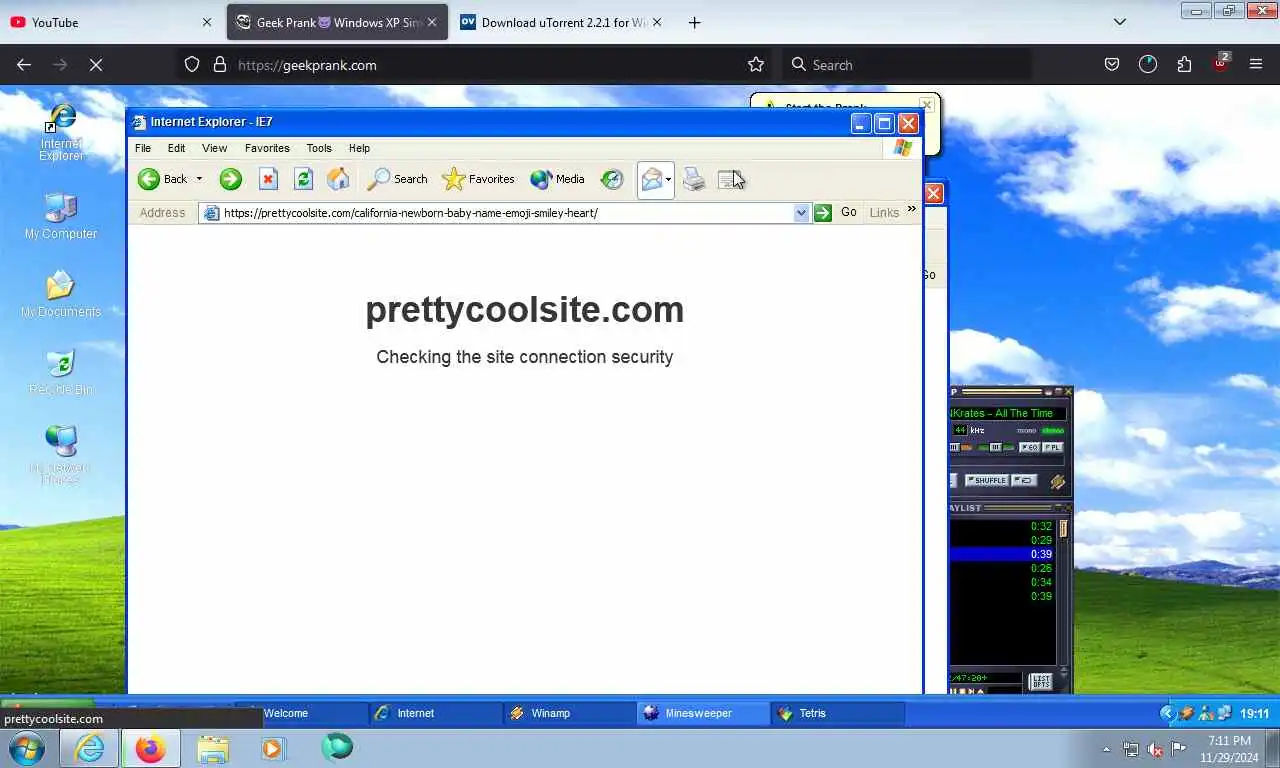Expand the IE address bar dropdown
Image resolution: width=1280 pixels, height=768 pixels.
point(801,212)
